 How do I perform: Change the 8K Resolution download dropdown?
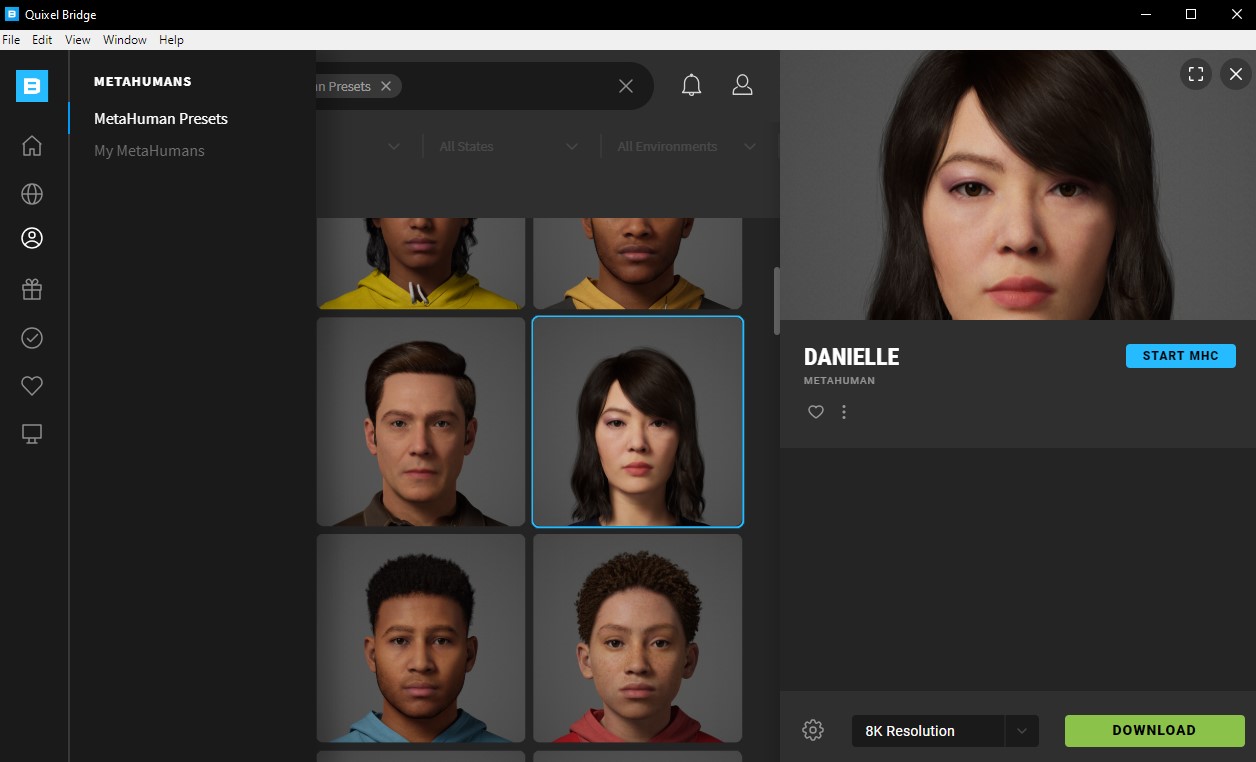pyautogui.click(x=1021, y=730)
